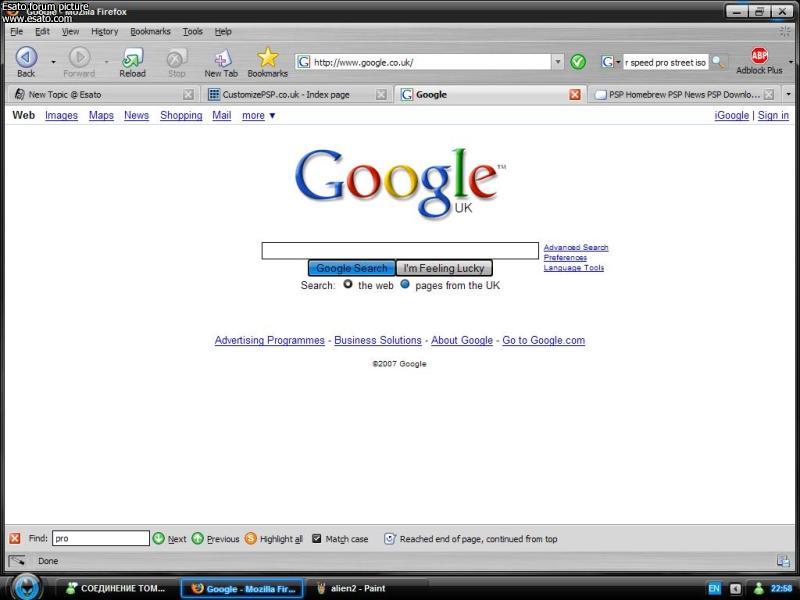Open the History menu
Image resolution: width=800 pixels, height=600 pixels.
pos(104,32)
